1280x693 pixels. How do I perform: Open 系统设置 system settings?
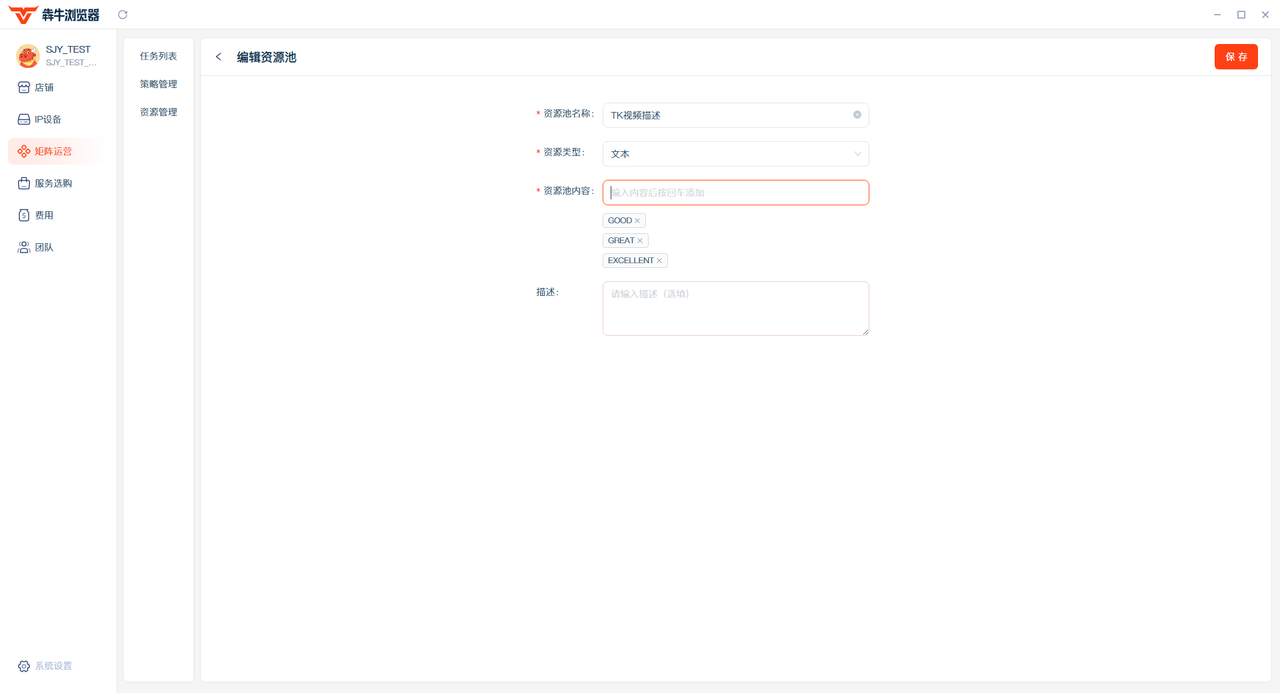coord(53,666)
